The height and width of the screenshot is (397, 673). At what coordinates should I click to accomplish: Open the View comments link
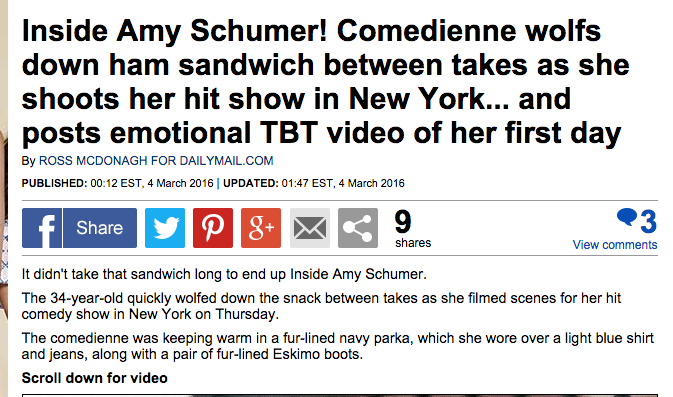coord(615,245)
